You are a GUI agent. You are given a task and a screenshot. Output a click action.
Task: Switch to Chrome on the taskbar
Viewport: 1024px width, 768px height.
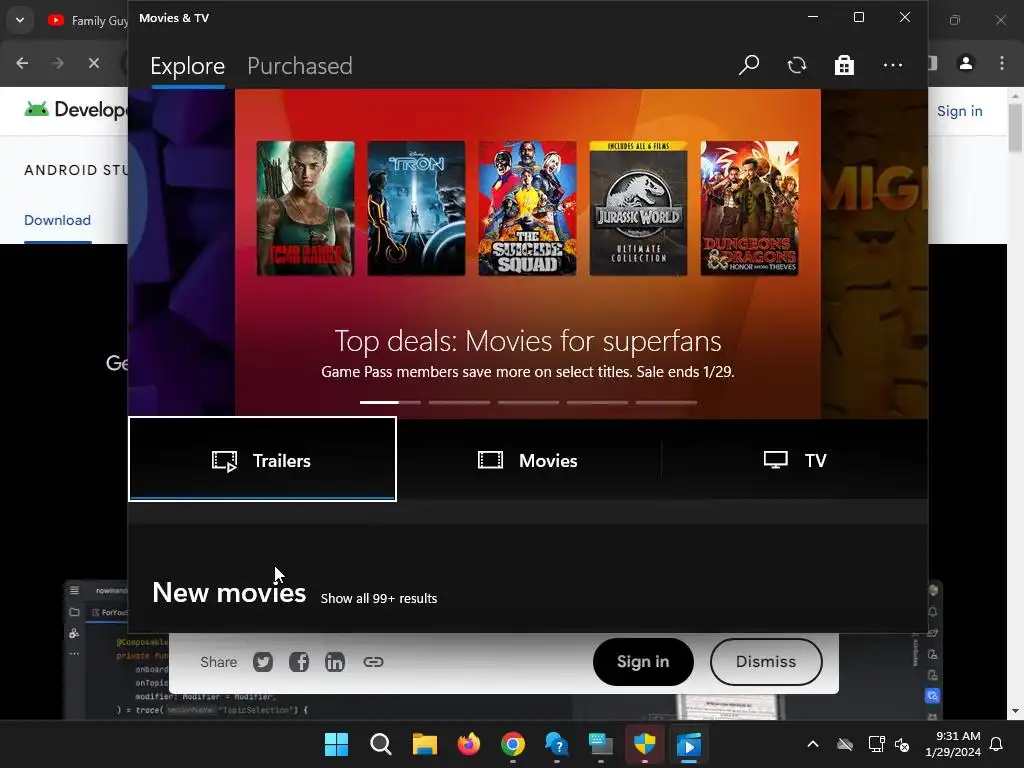click(513, 744)
